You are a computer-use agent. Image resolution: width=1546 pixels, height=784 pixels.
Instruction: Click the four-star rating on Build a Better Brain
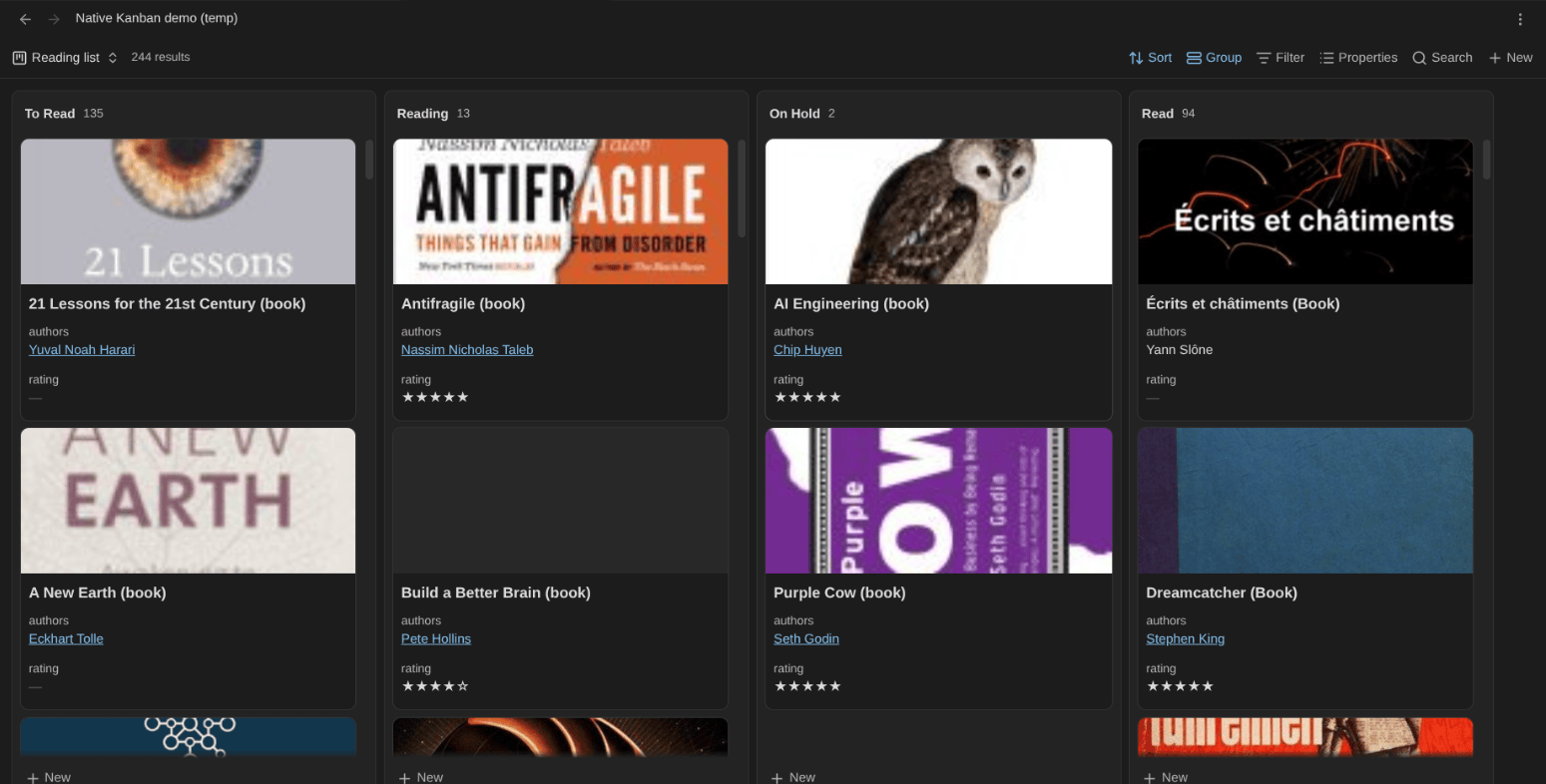click(435, 687)
